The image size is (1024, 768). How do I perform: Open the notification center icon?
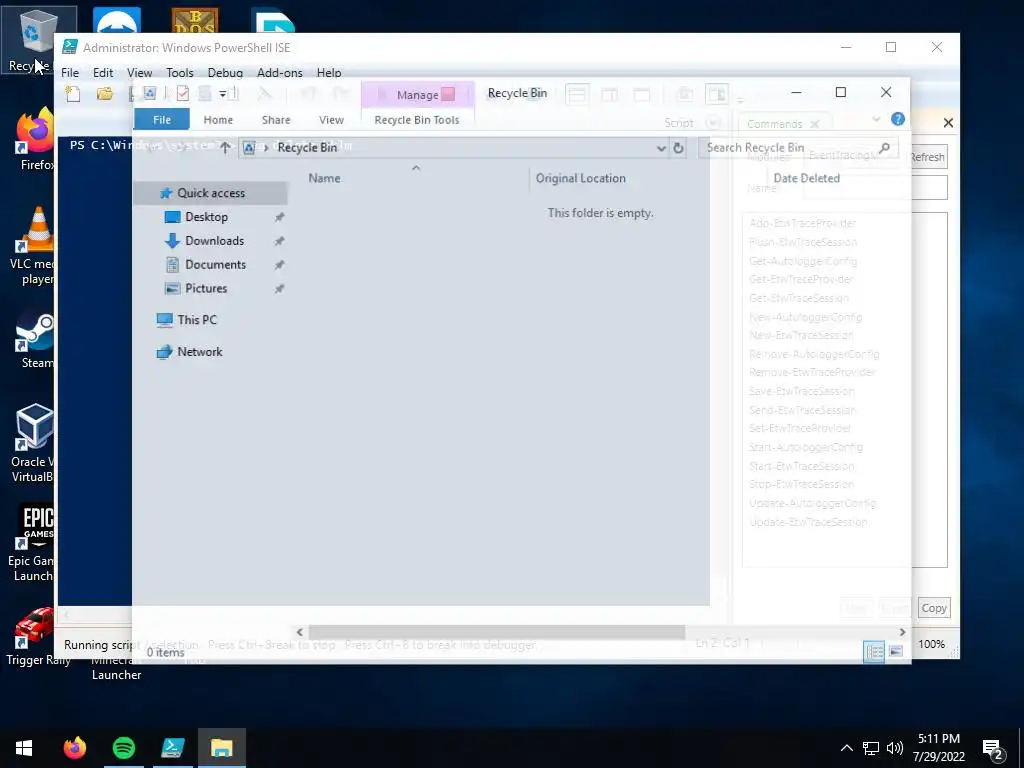pos(993,751)
